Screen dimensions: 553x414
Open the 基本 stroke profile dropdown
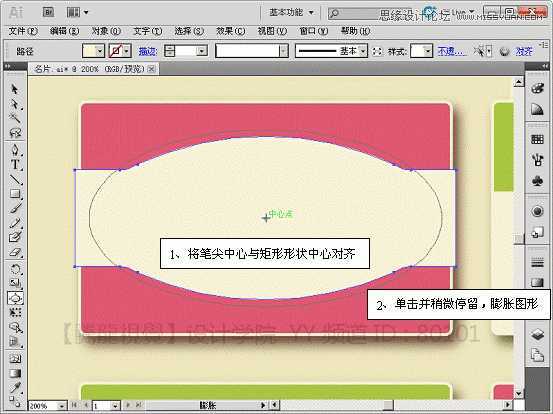[363, 51]
